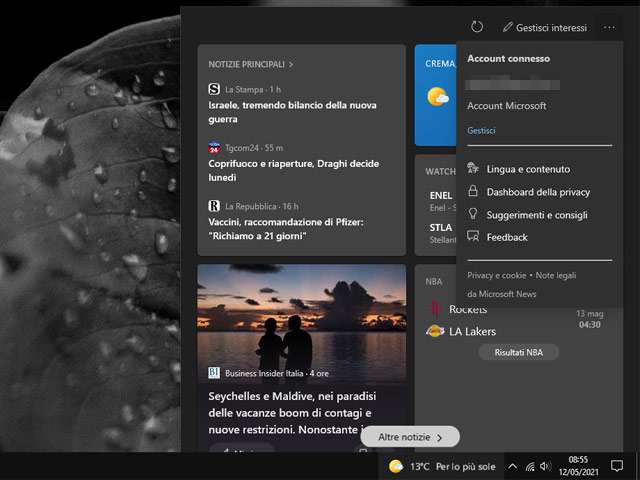Open the three-dot more options menu
640x480 pixels.
[610, 28]
